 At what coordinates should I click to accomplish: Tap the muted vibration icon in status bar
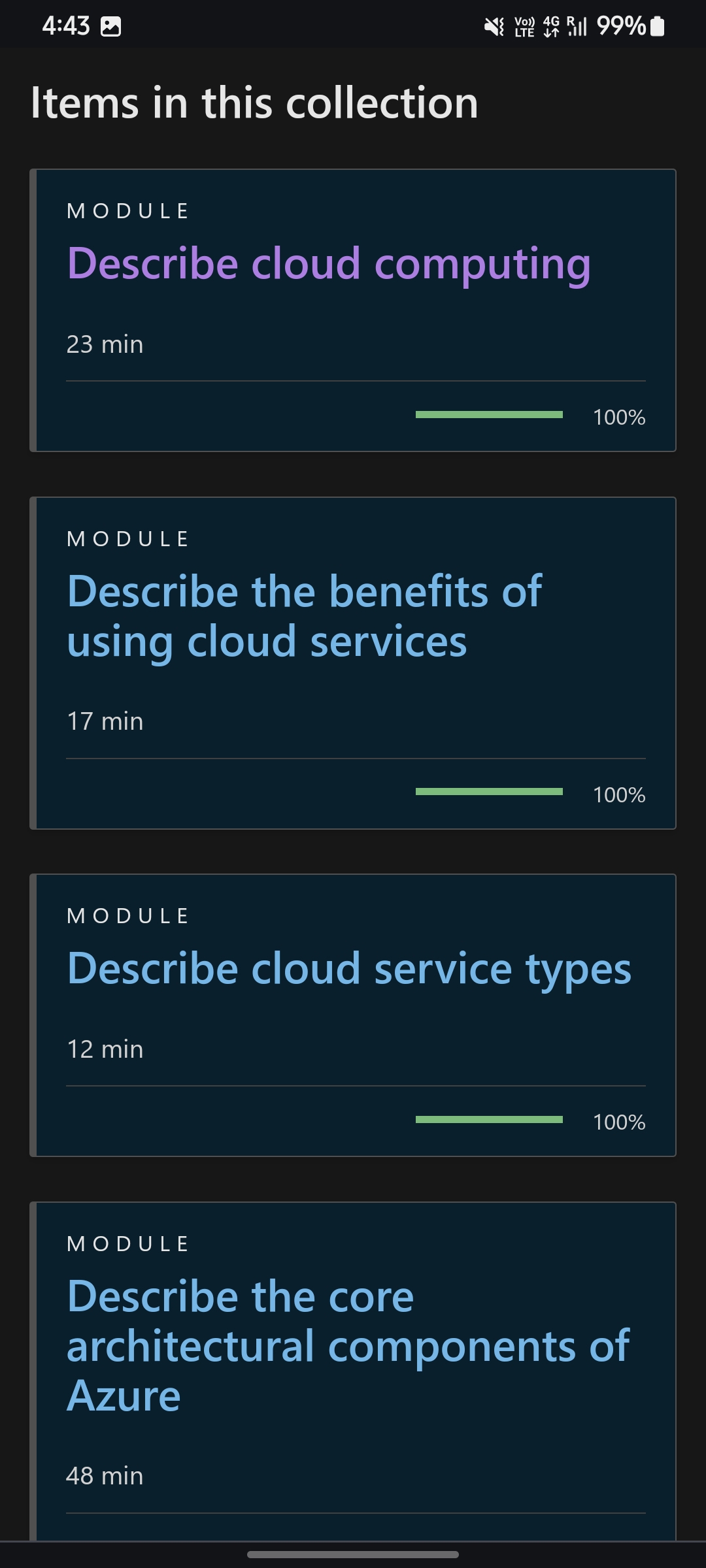coord(495,25)
